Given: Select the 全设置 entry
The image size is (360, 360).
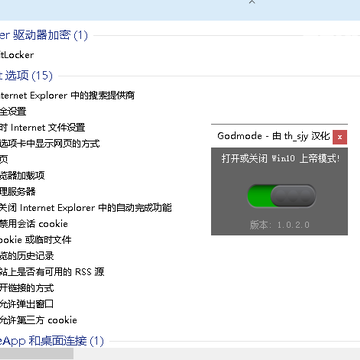Looking at the screenshot, I should [x=13, y=112].
